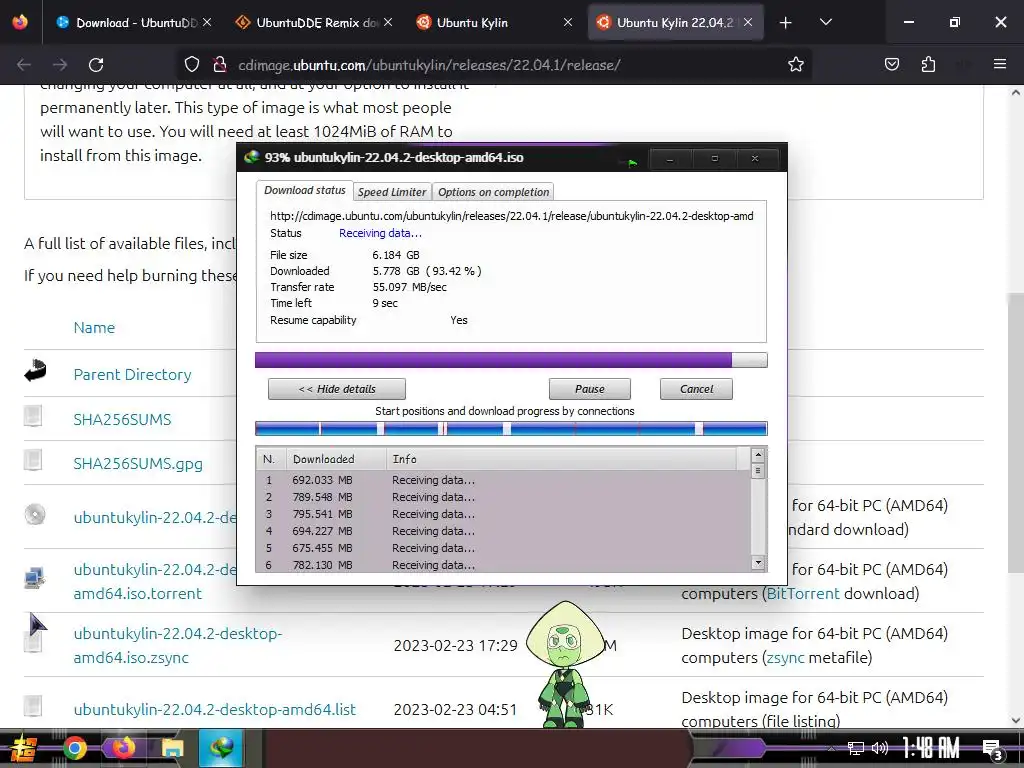Switch to UbuntuDDE Remix download tab
The image size is (1024, 768).
point(314,22)
